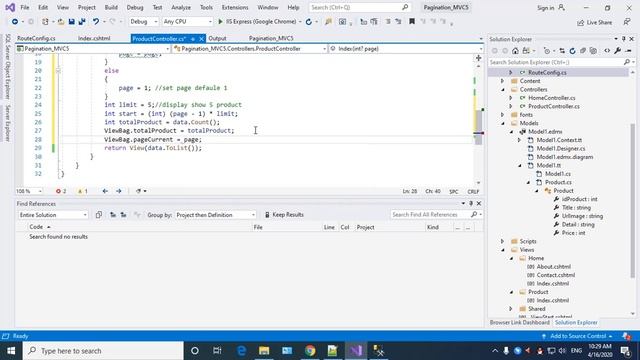Expand the Content folder in Solution Explorer
640x360 pixels.
coord(502,81)
